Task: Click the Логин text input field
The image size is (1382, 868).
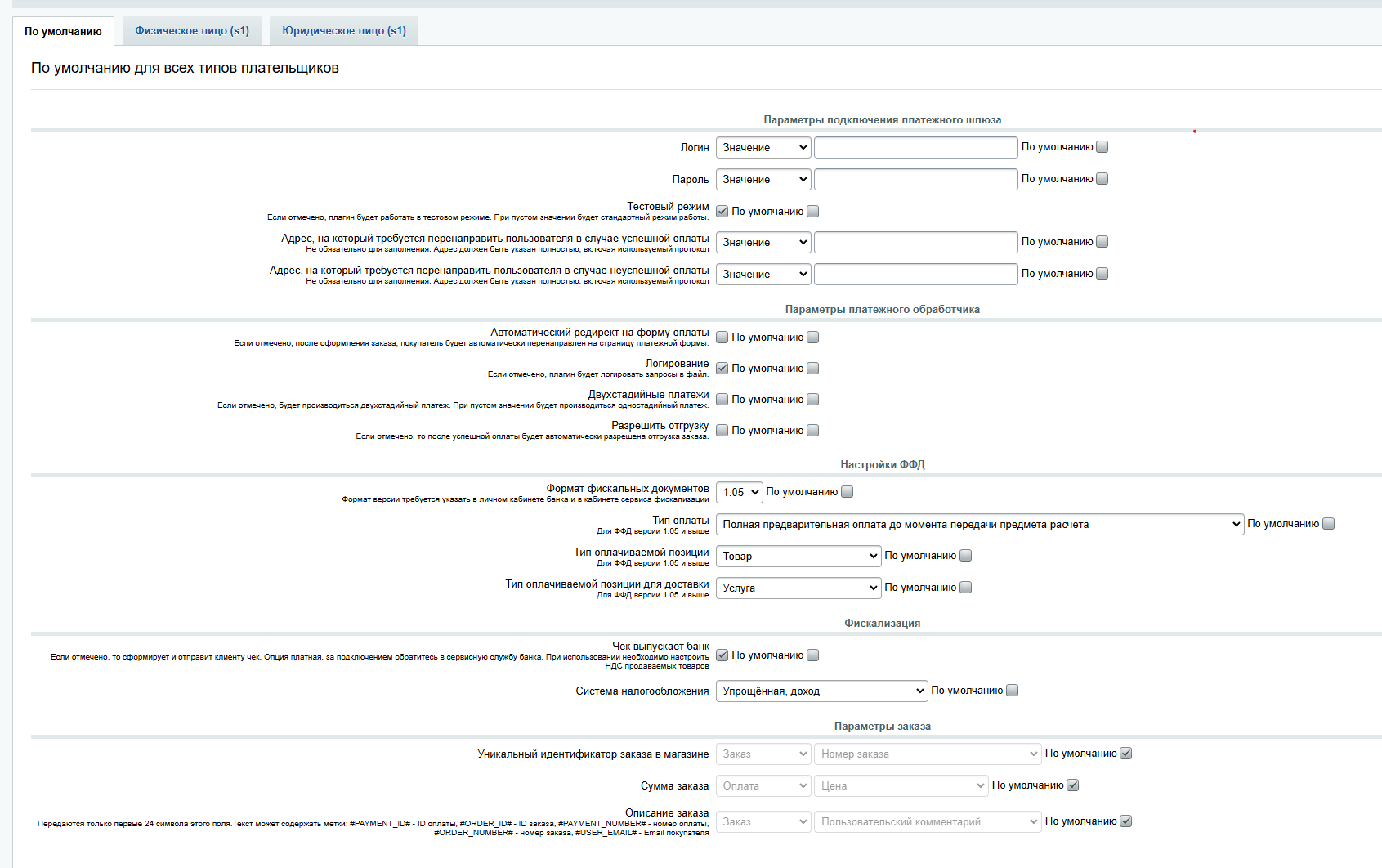Action: 915,147
